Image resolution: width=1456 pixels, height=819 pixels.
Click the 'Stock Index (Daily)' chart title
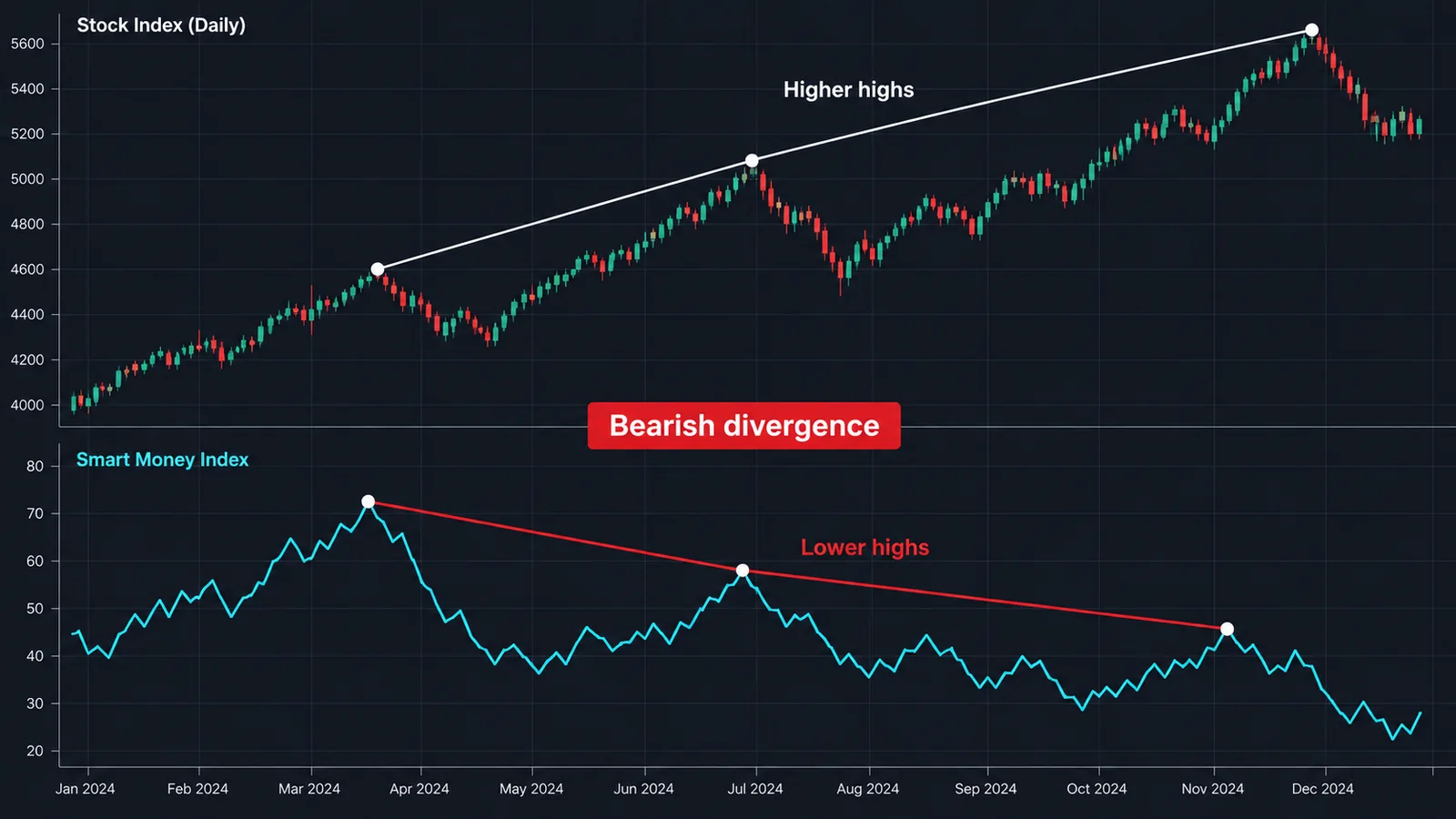click(x=161, y=25)
